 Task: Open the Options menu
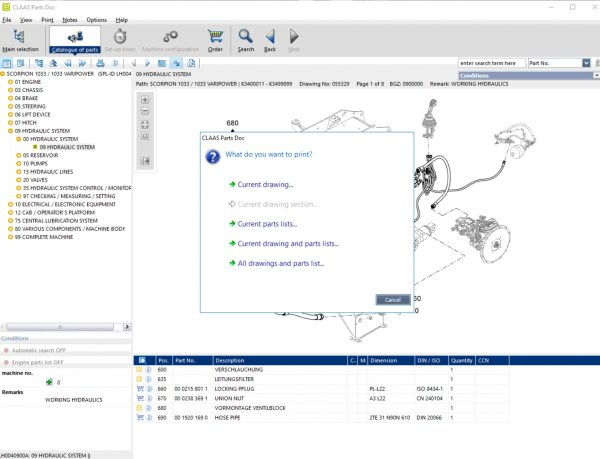coord(96,19)
